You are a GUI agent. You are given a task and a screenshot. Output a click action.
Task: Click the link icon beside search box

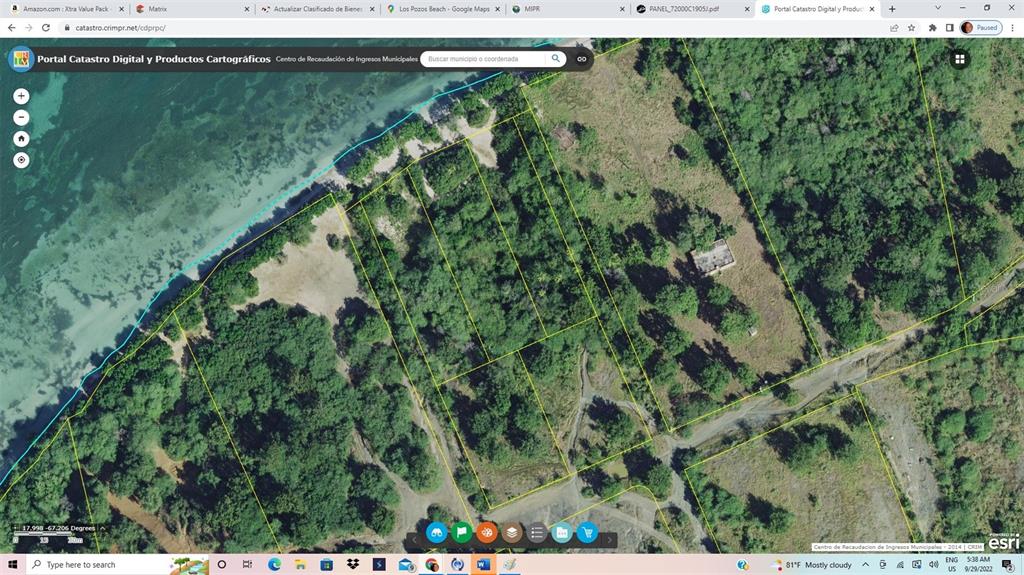[x=581, y=59]
